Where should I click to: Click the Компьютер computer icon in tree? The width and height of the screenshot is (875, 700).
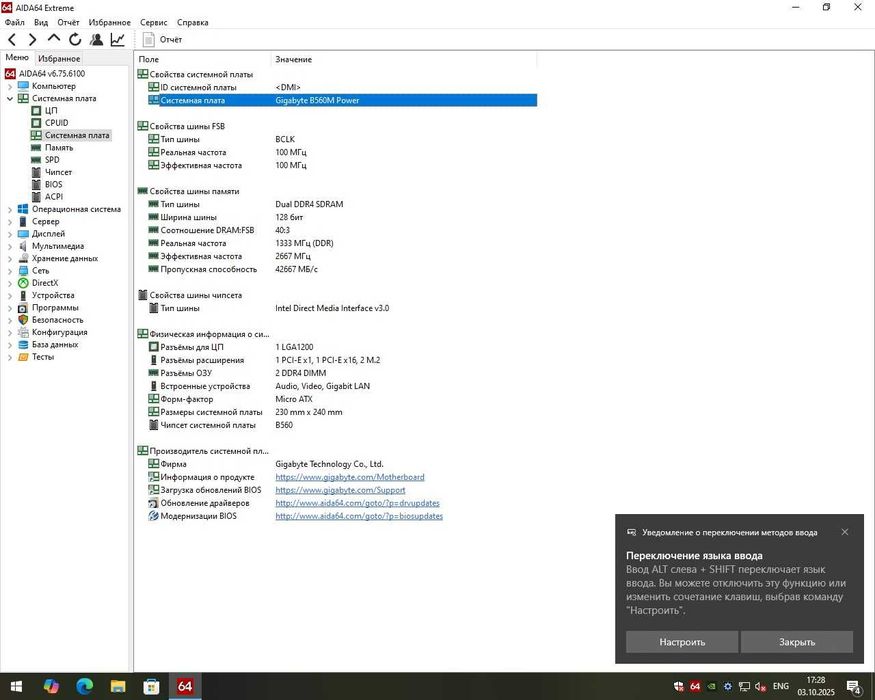(x=23, y=86)
